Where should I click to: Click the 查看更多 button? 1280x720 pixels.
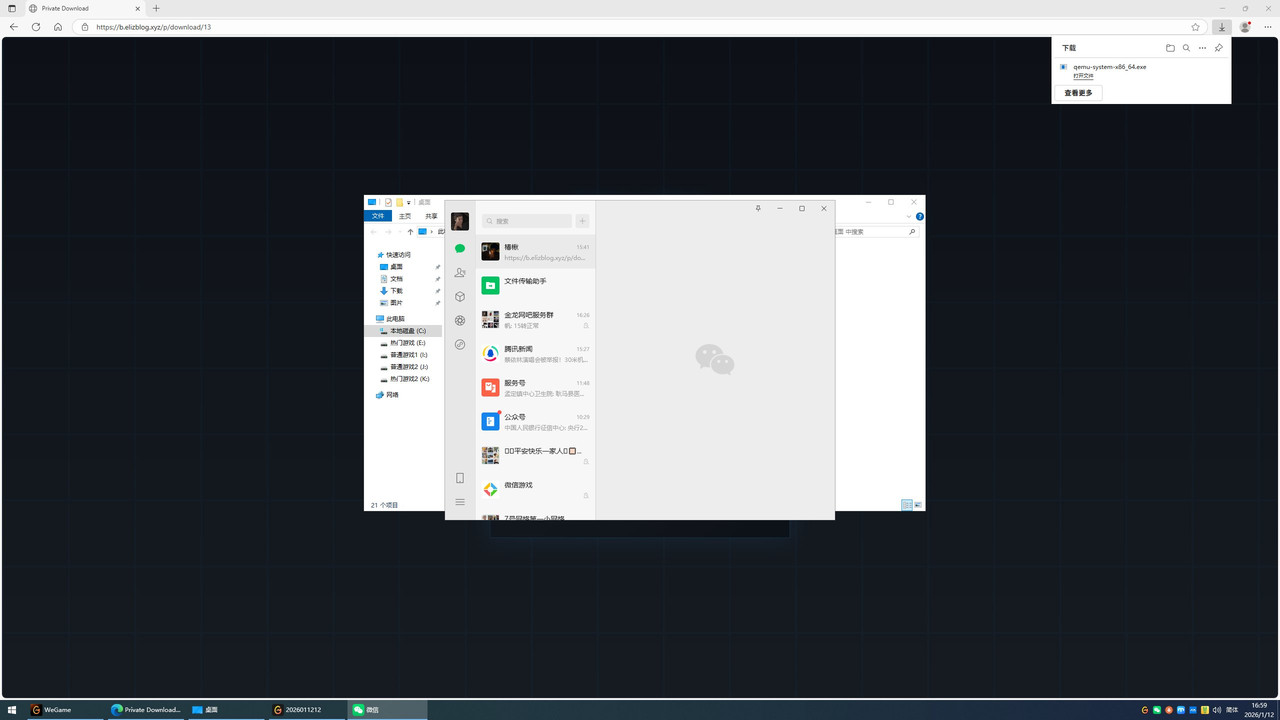(x=1078, y=92)
